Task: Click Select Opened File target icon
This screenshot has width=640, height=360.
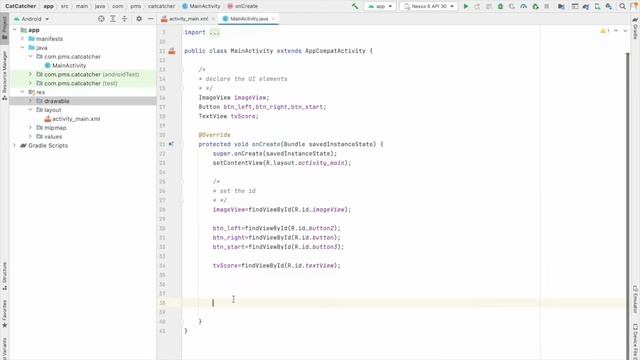Action: [x=101, y=19]
